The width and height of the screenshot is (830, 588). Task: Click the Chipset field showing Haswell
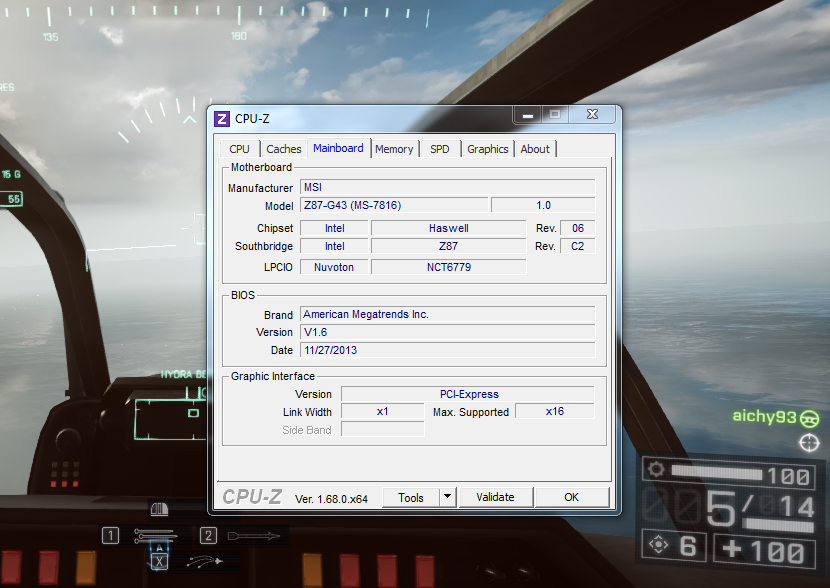click(449, 228)
